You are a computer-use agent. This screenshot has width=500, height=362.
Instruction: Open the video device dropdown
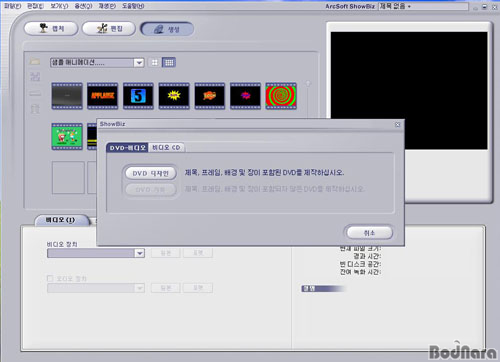(x=140, y=253)
